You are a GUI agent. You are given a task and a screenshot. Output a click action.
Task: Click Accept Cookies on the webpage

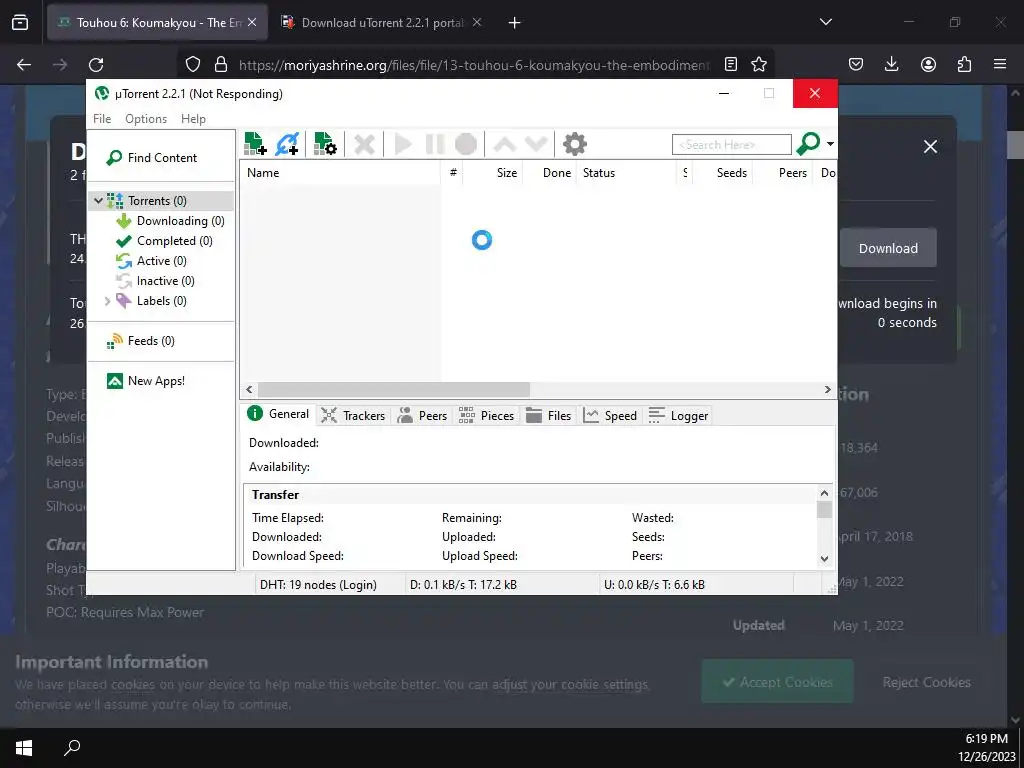(x=777, y=682)
